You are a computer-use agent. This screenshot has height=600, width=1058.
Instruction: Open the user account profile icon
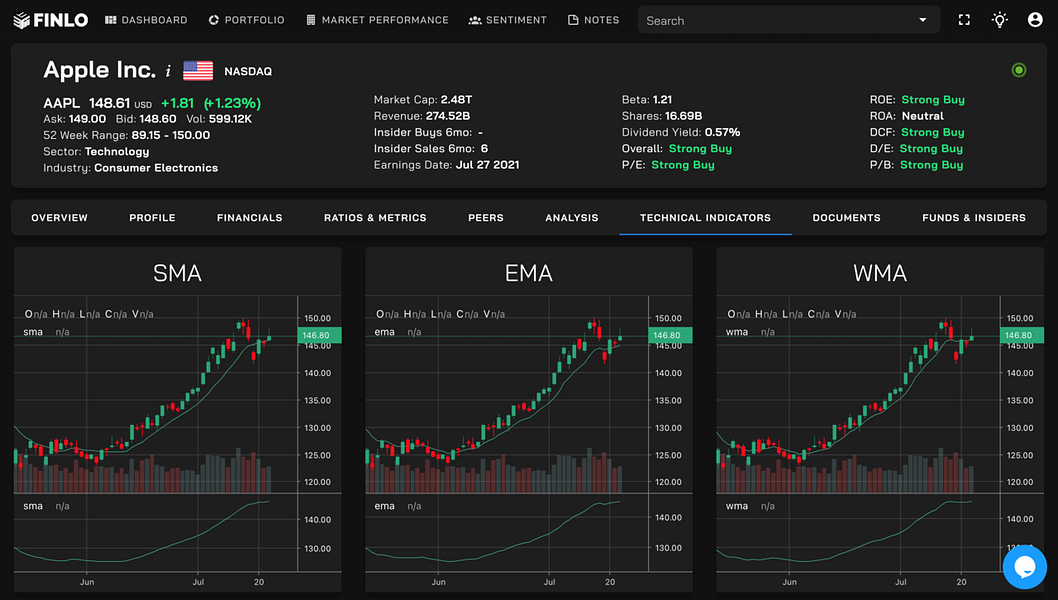pos(1035,20)
